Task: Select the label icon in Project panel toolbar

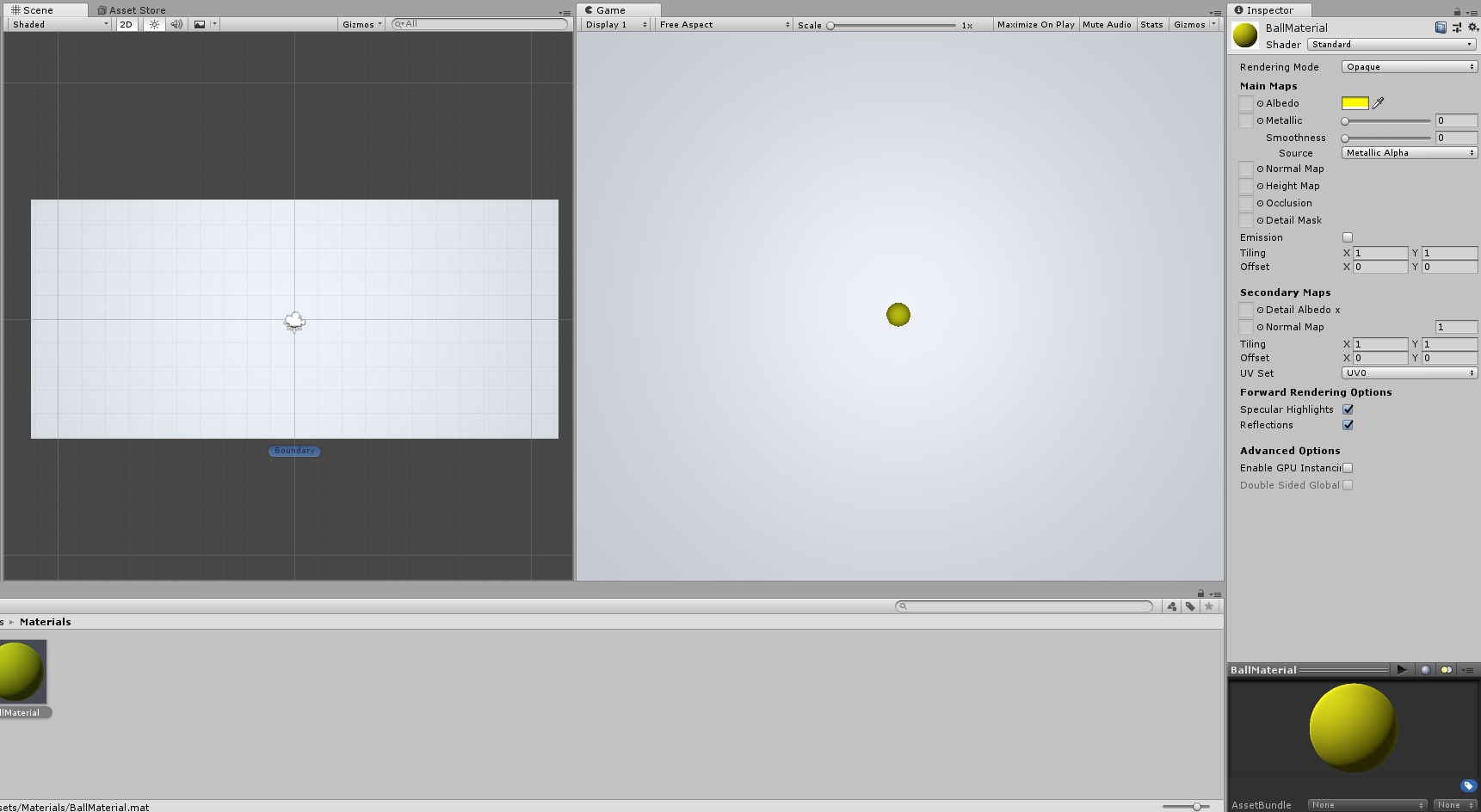Action: pos(1190,606)
